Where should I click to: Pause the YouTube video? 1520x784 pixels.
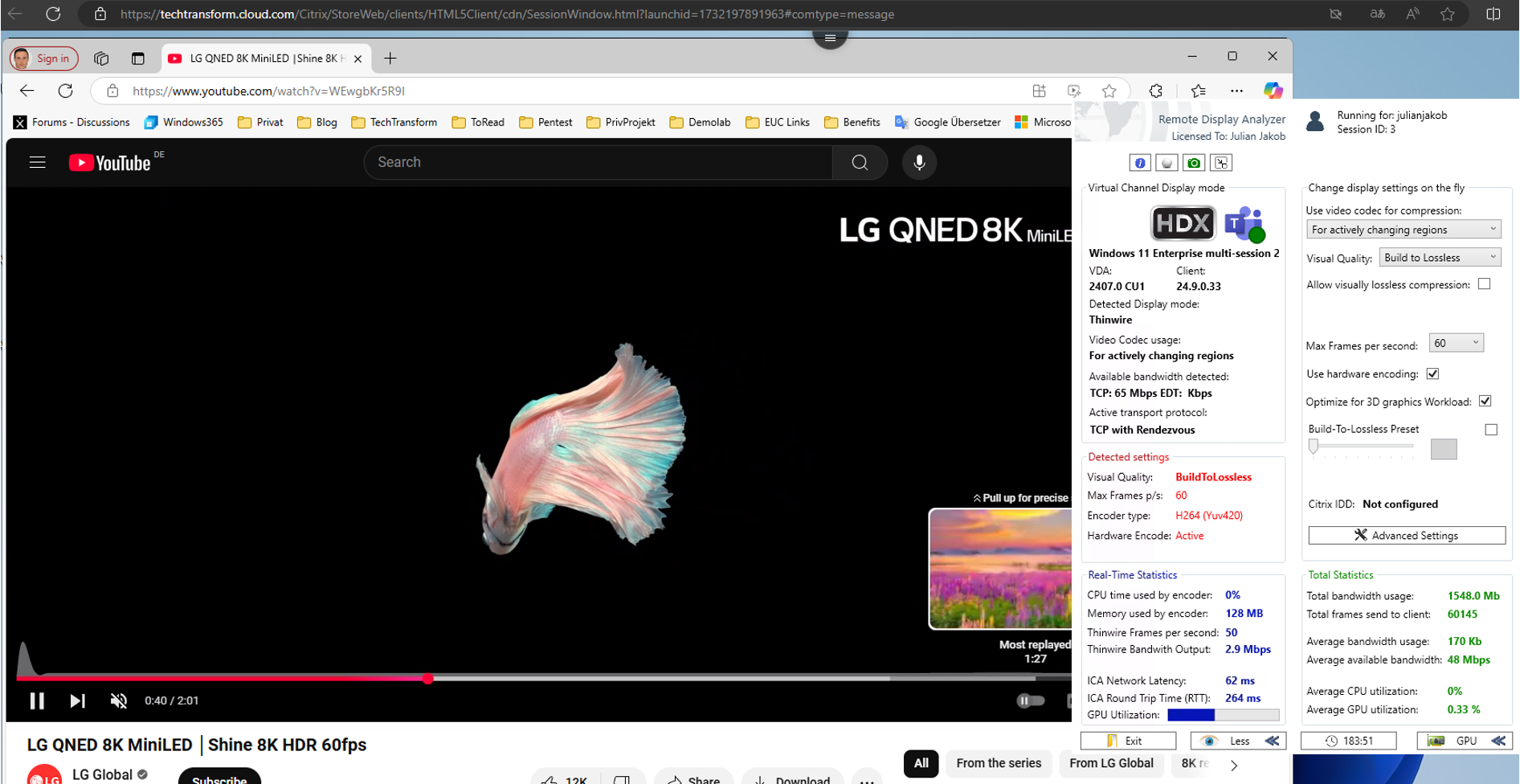coord(37,700)
